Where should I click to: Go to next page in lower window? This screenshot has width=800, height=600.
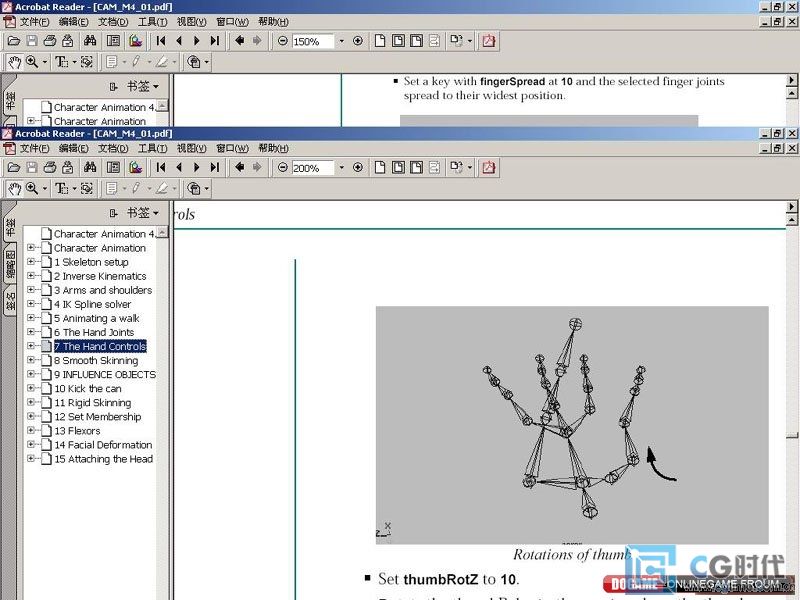[197, 167]
